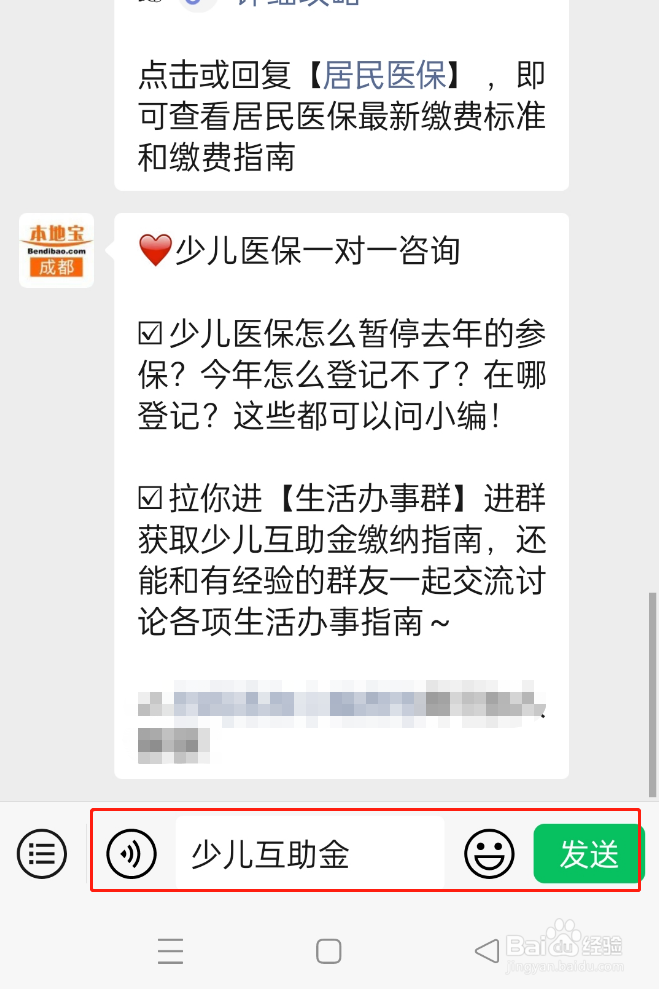659x989 pixels.
Task: Tap the check mark before 少儿医保怎么暂停
Action: click(x=150, y=333)
